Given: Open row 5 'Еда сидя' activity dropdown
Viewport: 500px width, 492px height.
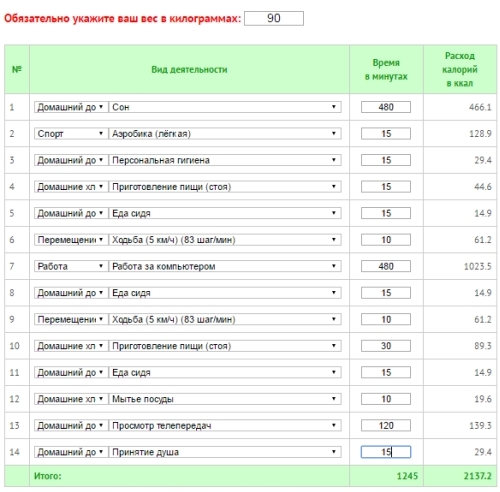Looking at the screenshot, I should tap(225, 213).
